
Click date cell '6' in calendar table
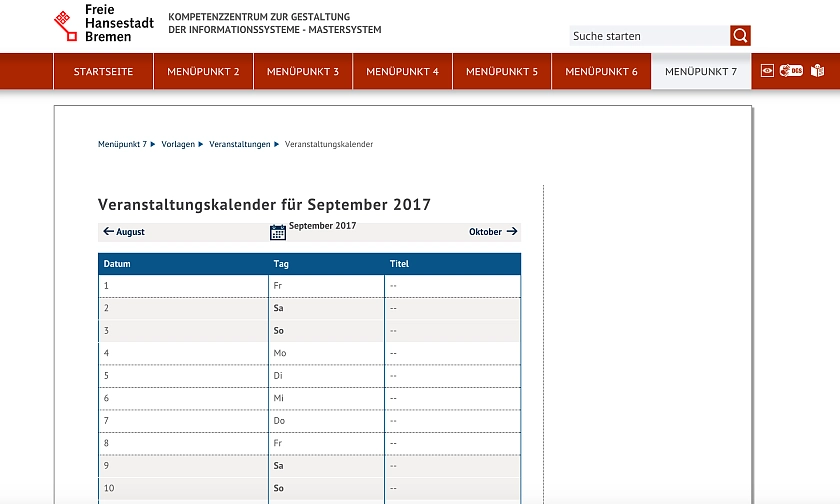[183, 398]
